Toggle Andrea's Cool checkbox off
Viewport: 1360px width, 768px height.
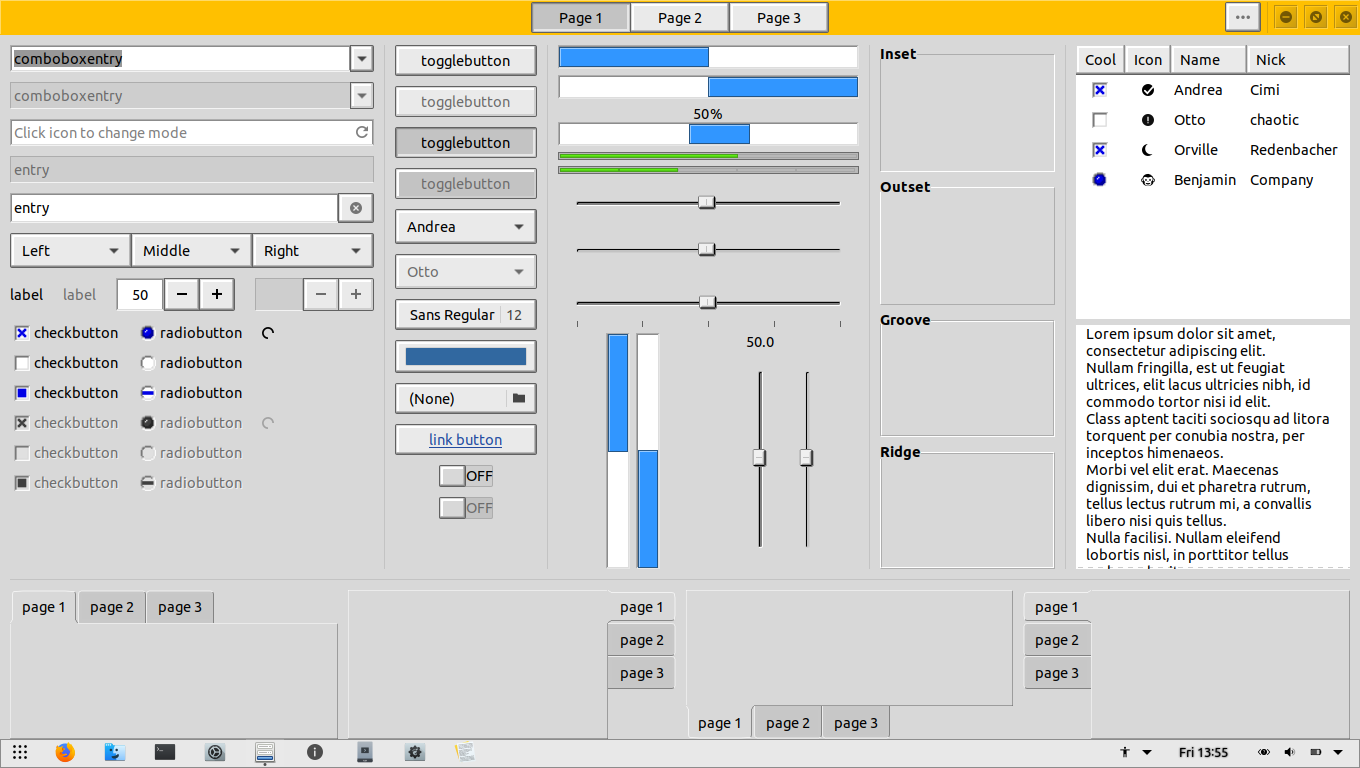[1099, 89]
